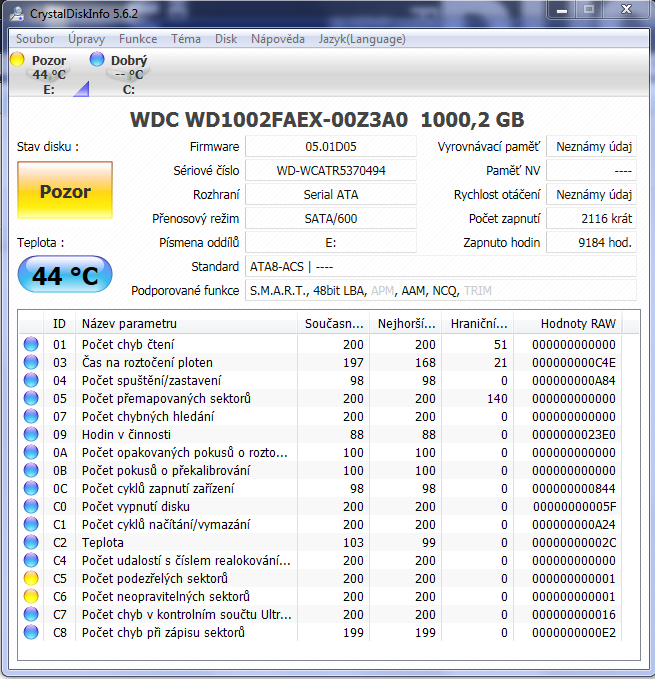Click status icon for C1 Počet cyklů načítání/vymazání
The image size is (655, 679).
click(x=31, y=524)
